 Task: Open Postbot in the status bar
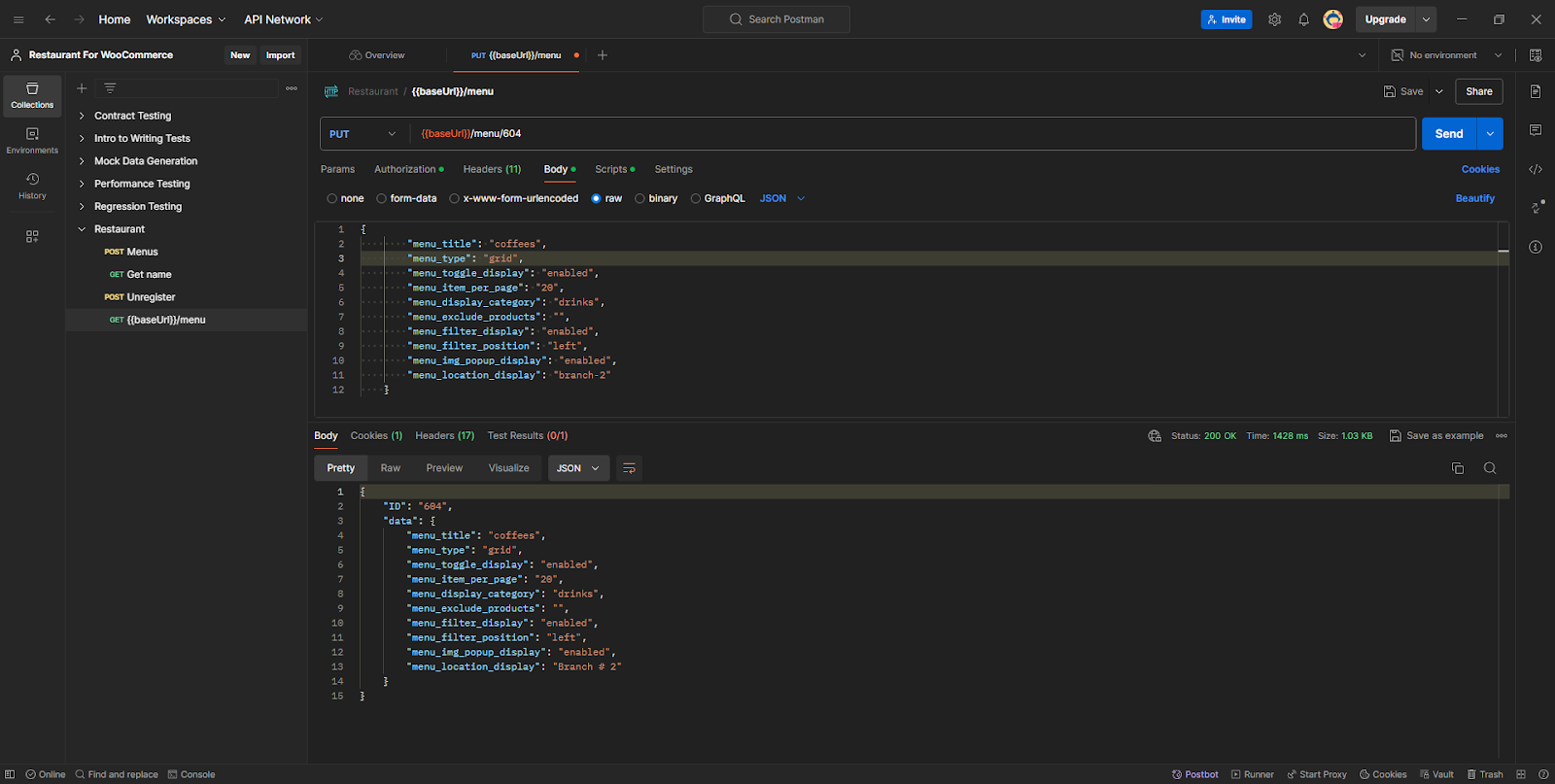[x=1195, y=774]
